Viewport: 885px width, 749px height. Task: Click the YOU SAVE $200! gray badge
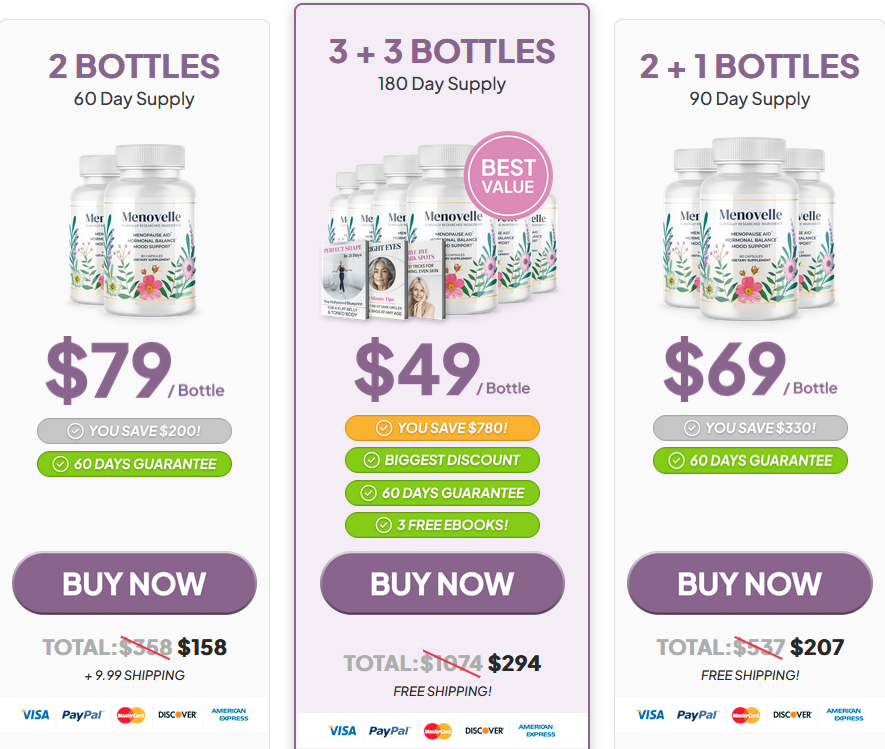134,431
